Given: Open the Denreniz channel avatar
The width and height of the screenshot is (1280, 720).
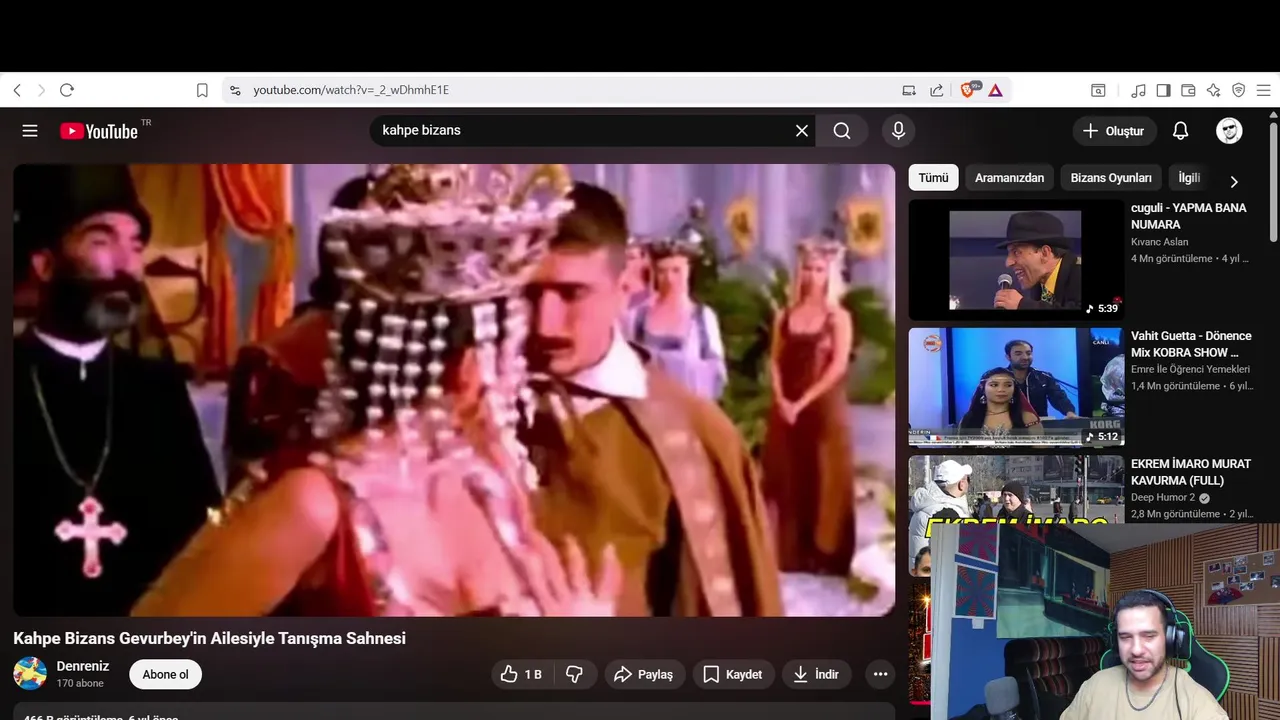Looking at the screenshot, I should coord(30,674).
